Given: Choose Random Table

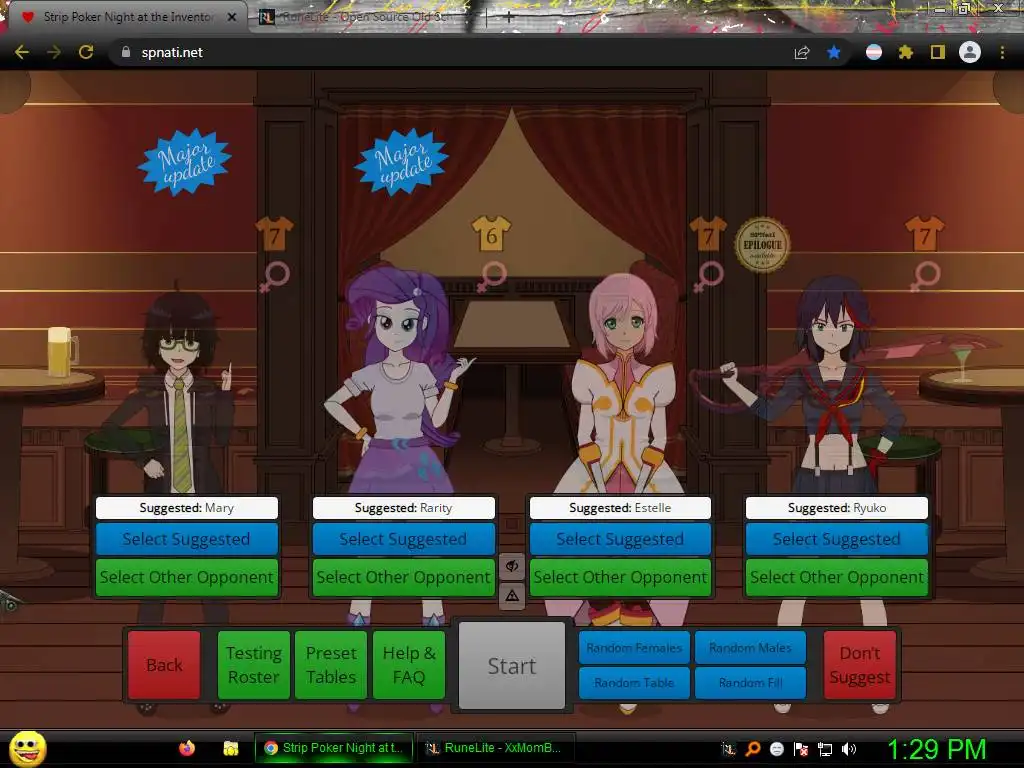Looking at the screenshot, I should pyautogui.click(x=634, y=682).
